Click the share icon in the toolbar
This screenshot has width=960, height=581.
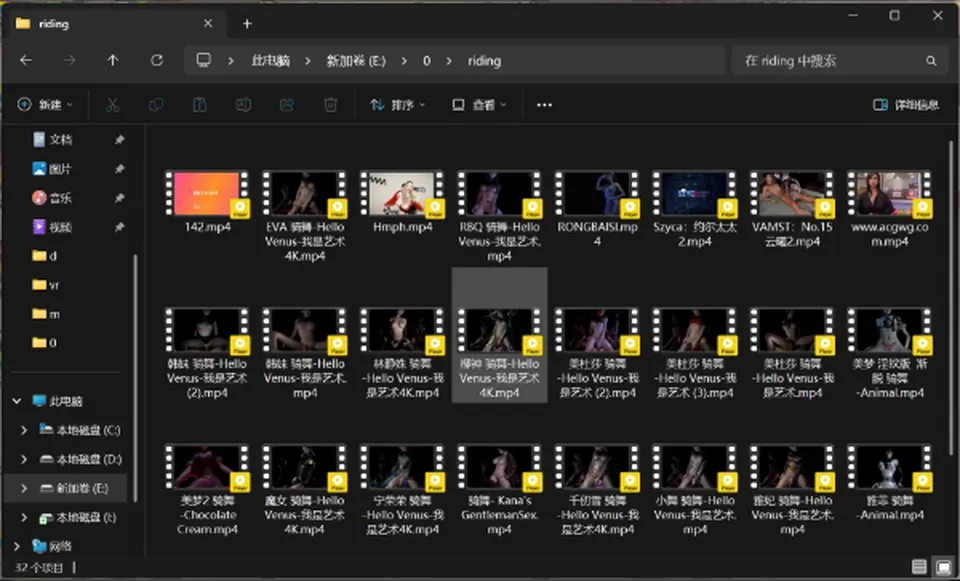tap(287, 105)
